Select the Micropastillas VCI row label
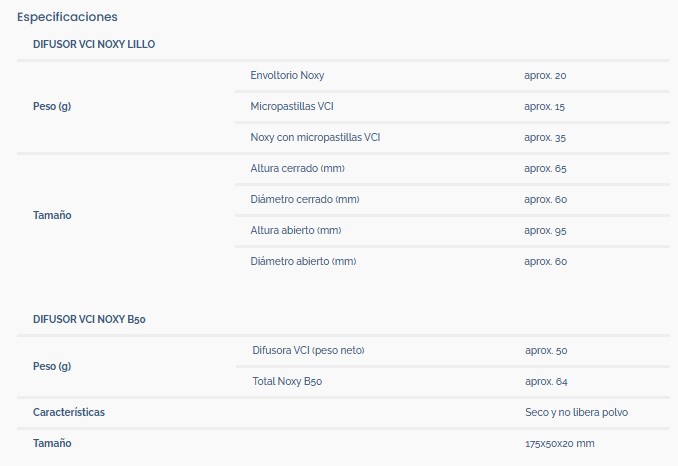The height and width of the screenshot is (466, 678). tap(292, 106)
